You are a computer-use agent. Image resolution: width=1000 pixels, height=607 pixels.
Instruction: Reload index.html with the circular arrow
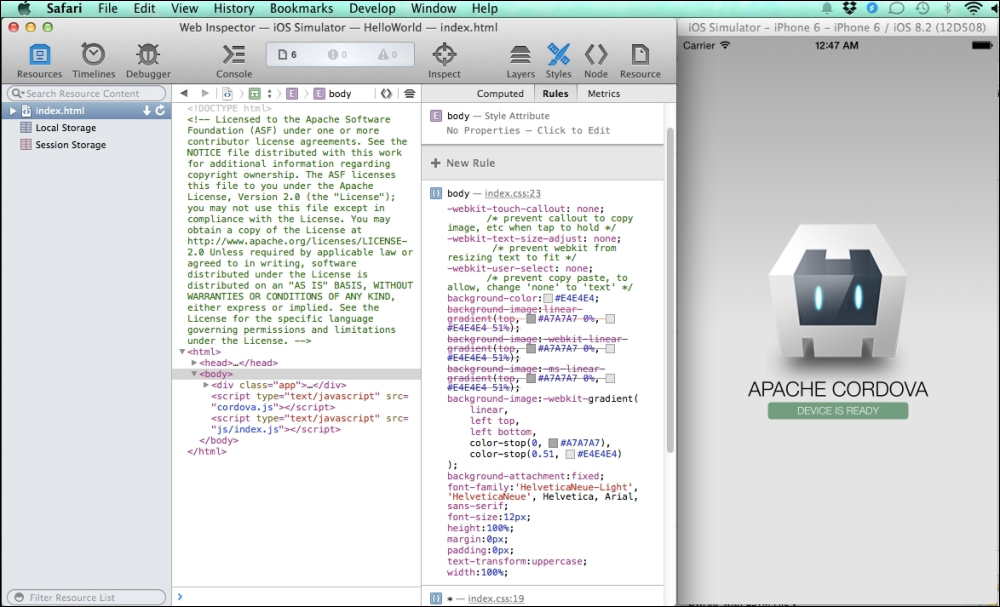[160, 110]
